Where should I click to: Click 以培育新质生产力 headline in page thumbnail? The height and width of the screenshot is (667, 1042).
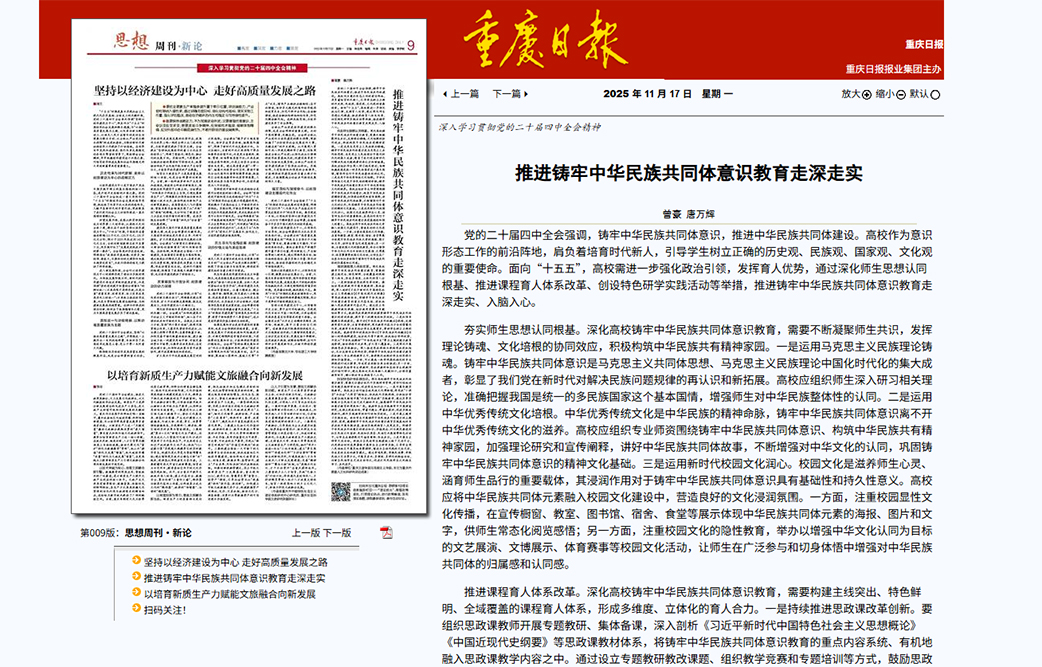click(205, 374)
